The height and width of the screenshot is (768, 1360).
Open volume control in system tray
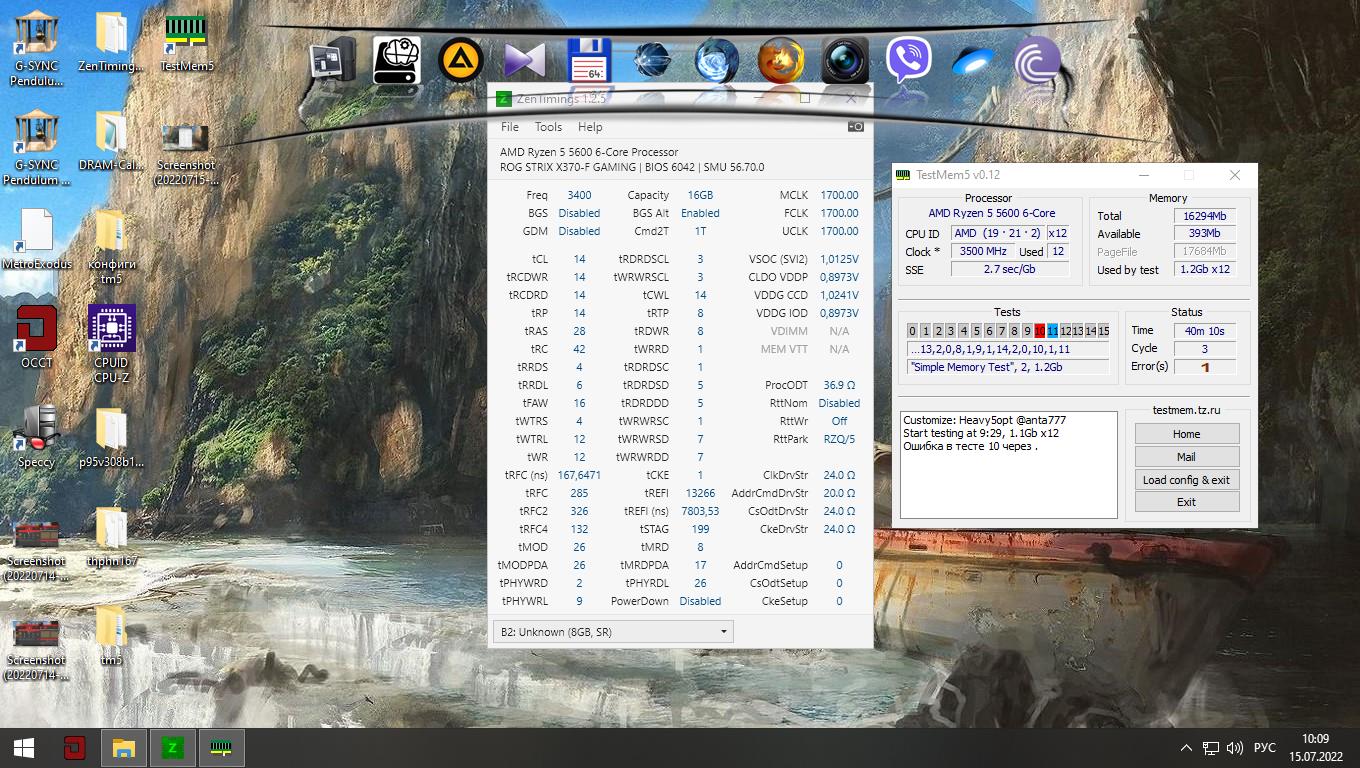(x=1235, y=748)
